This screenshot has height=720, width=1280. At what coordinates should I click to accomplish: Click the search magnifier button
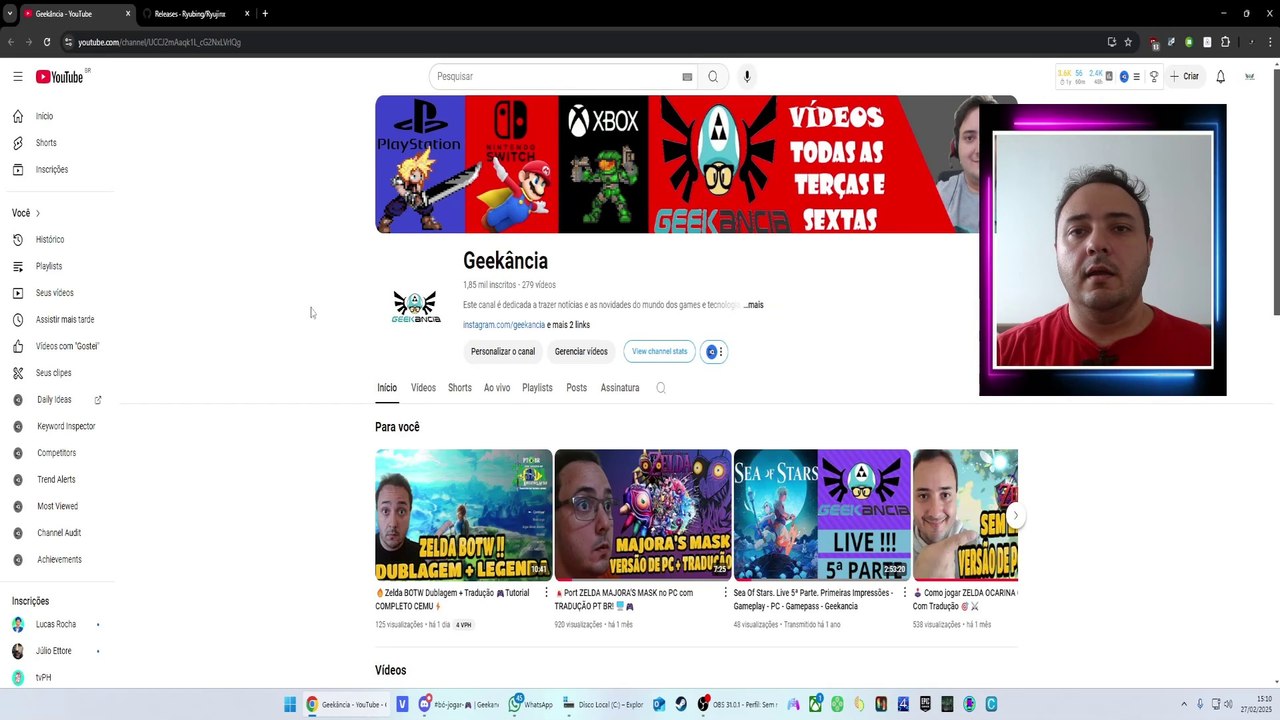pos(713,76)
